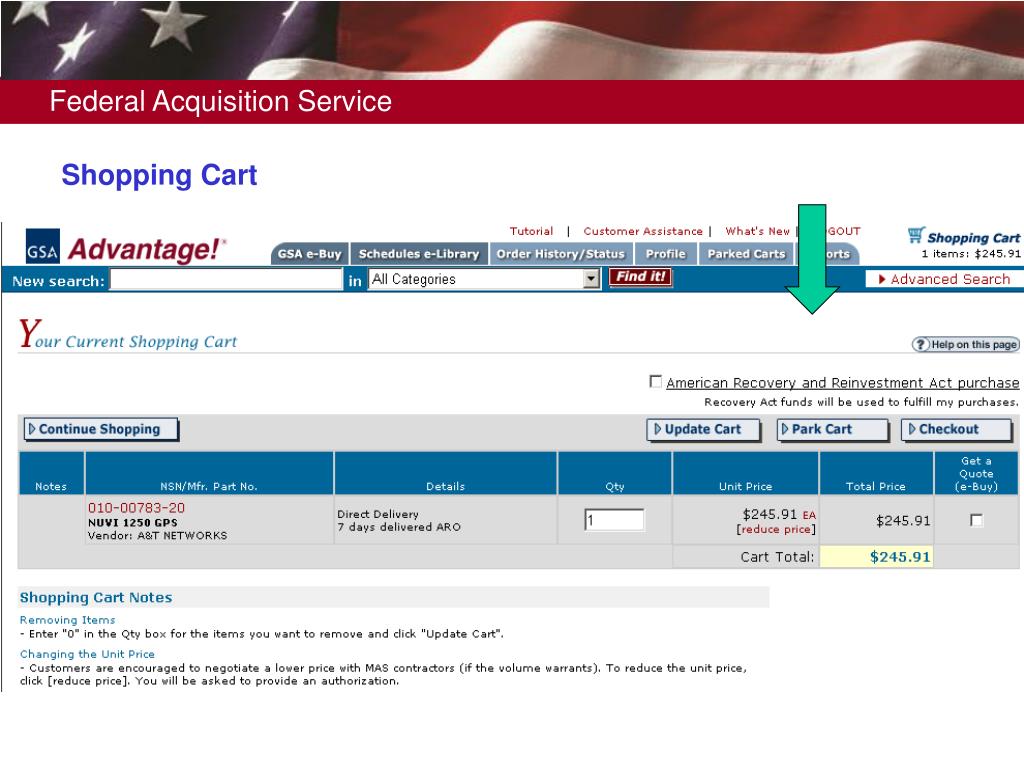
Task: Click the NUVI 1250 GPS item name
Action: pos(133,522)
